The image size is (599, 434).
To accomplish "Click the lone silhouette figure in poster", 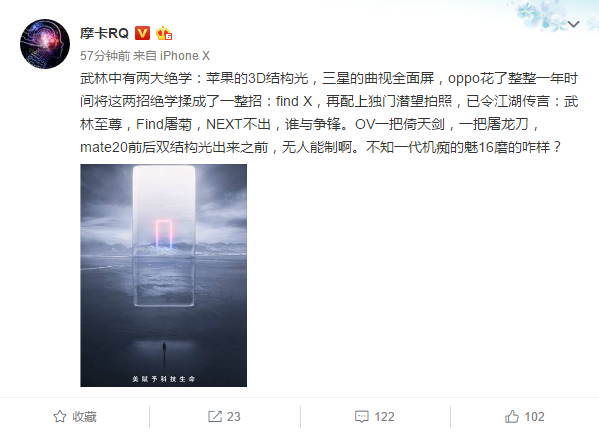I will tap(164, 350).
